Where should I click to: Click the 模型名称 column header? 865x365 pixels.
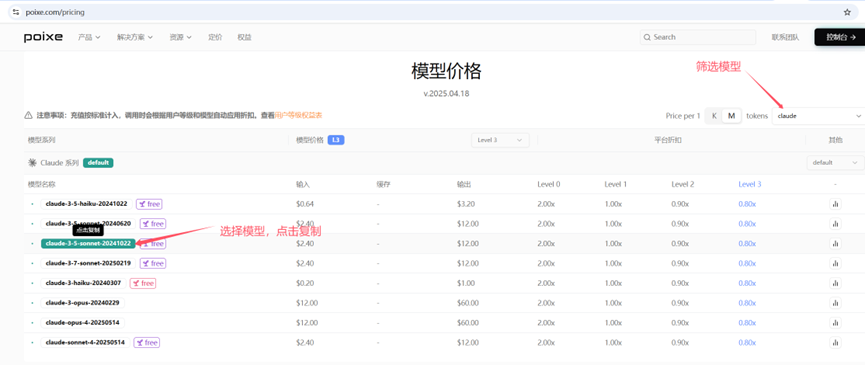(41, 184)
